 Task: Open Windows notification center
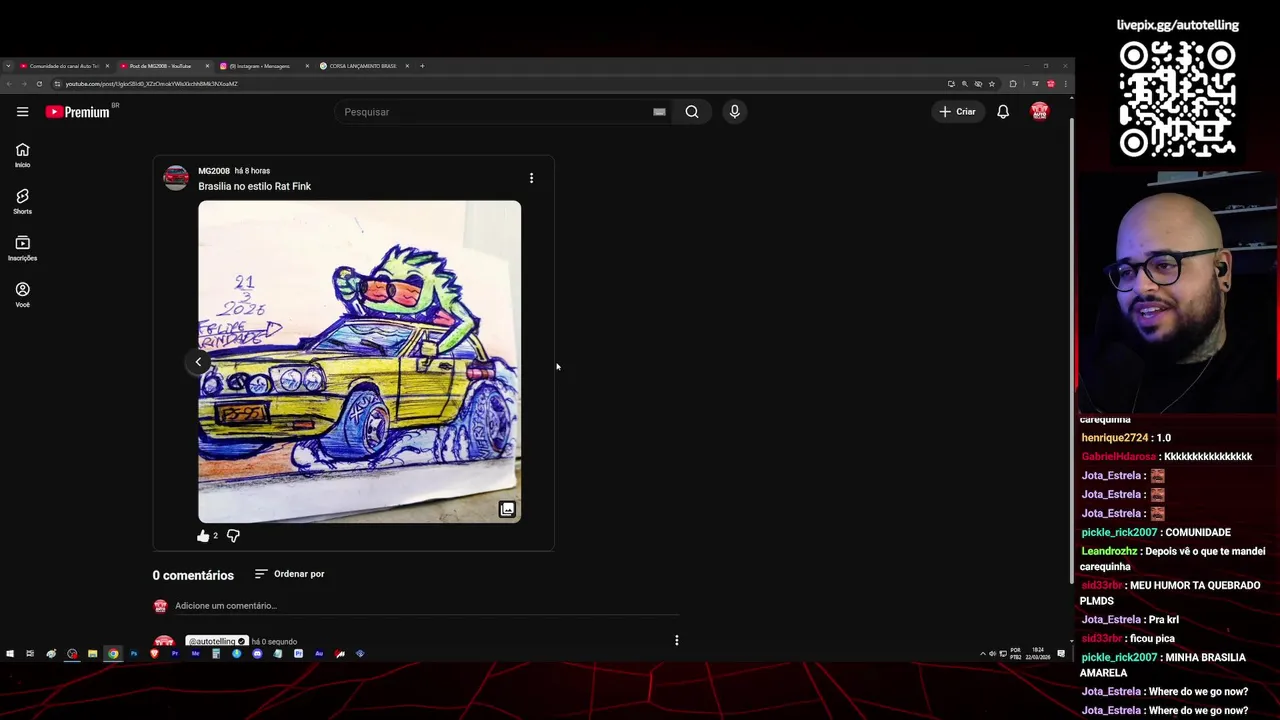[1061, 654]
